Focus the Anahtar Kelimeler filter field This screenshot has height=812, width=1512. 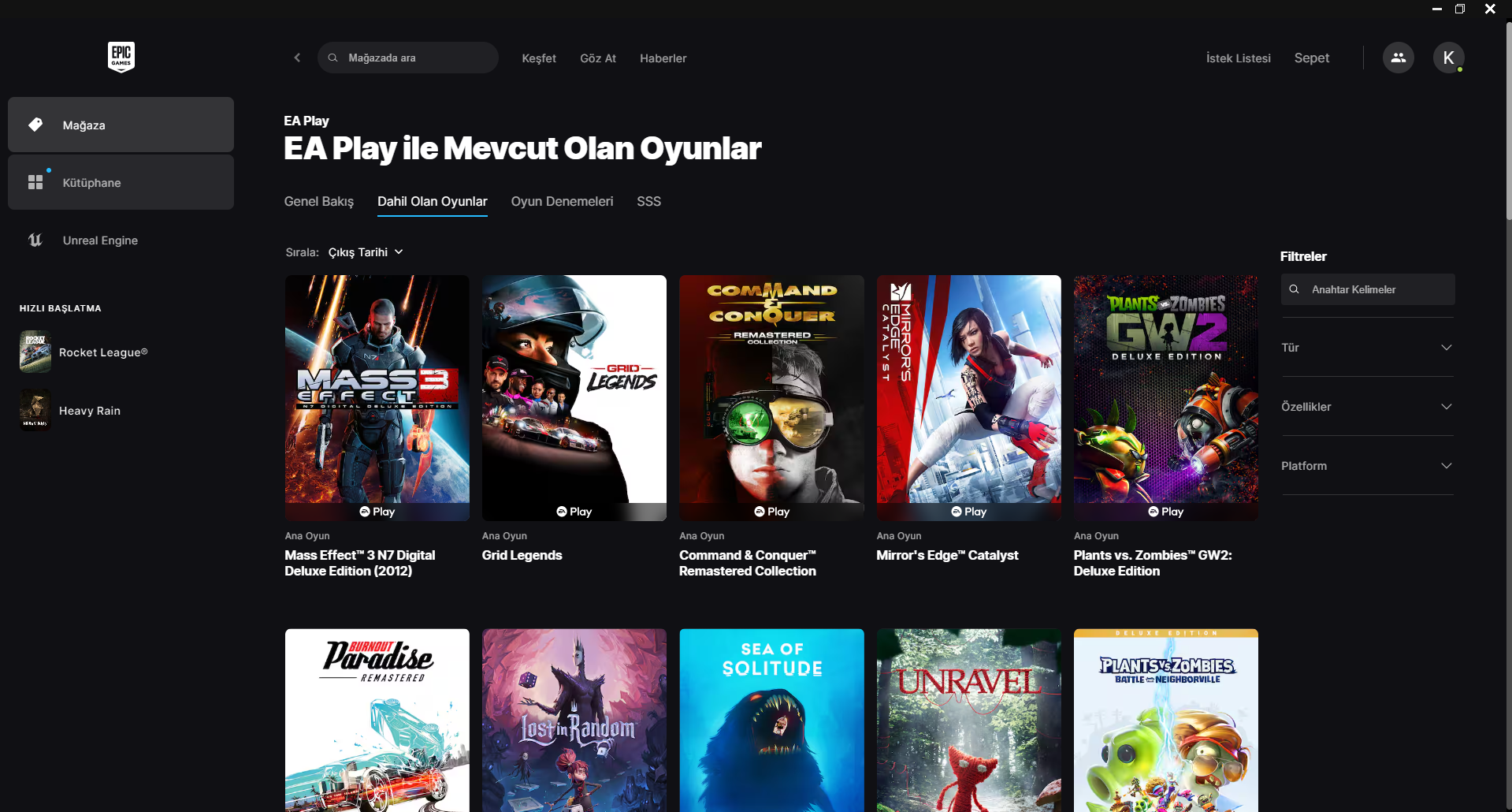point(1368,289)
